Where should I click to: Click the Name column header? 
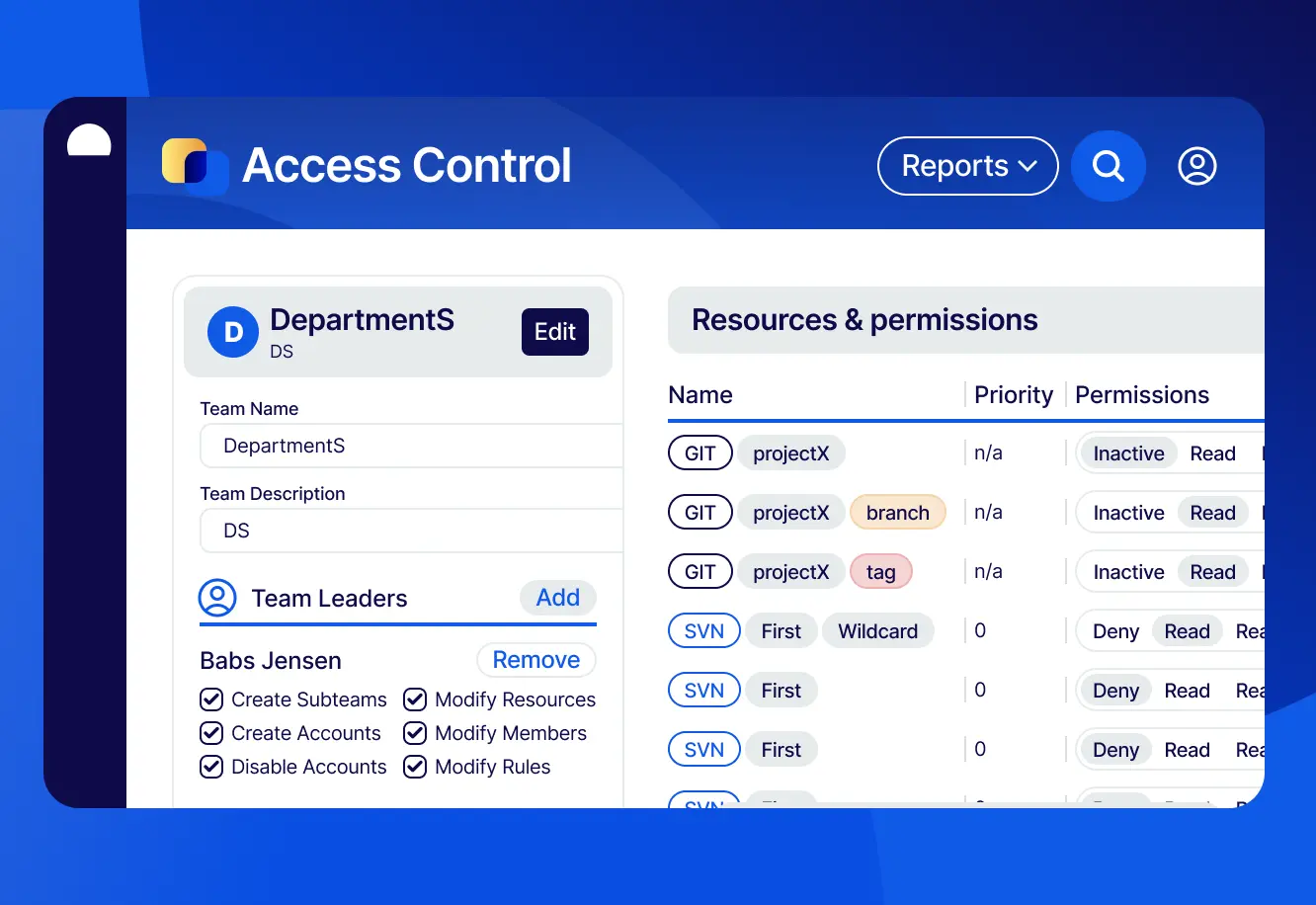tap(700, 395)
